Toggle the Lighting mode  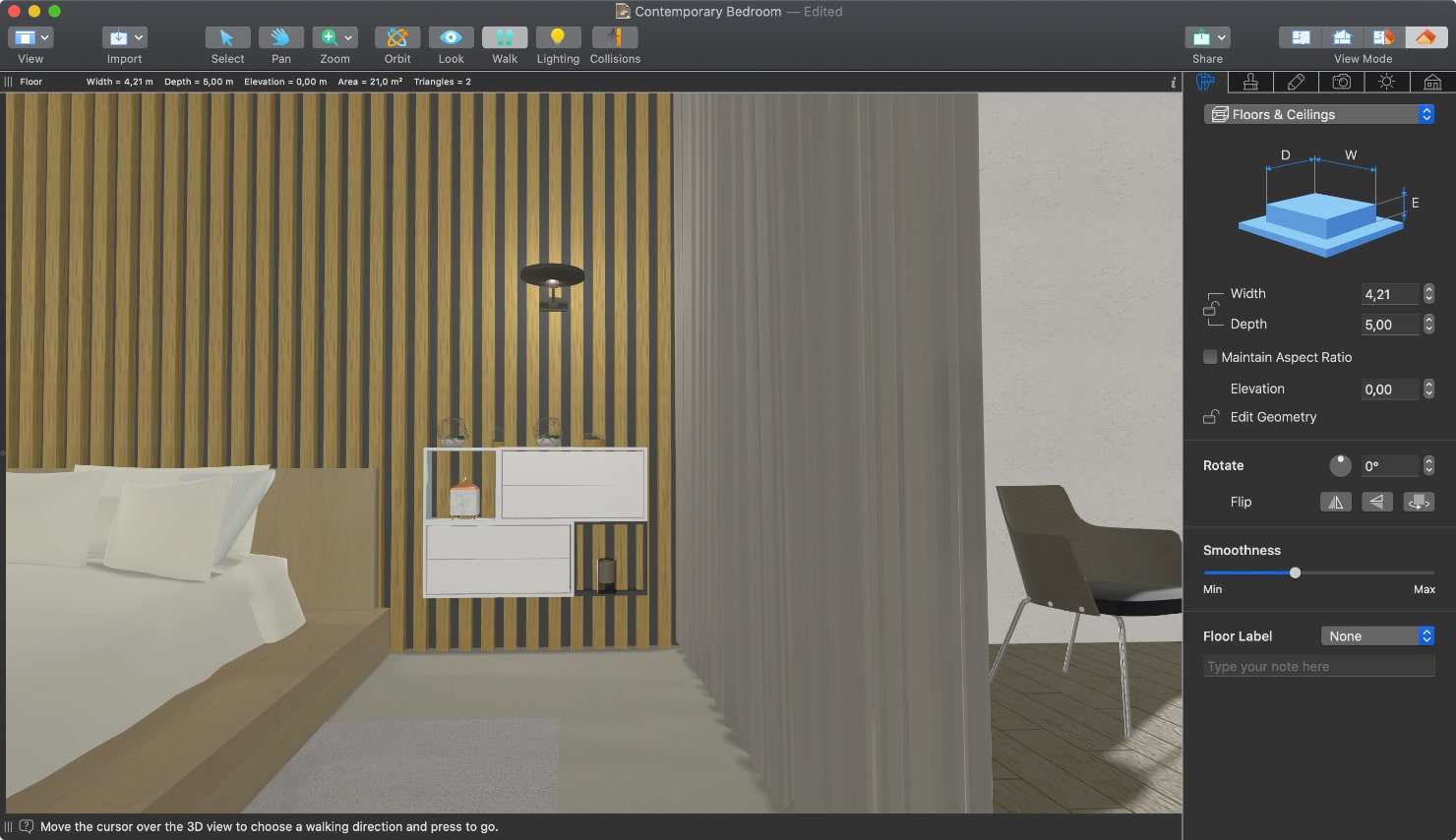(558, 39)
